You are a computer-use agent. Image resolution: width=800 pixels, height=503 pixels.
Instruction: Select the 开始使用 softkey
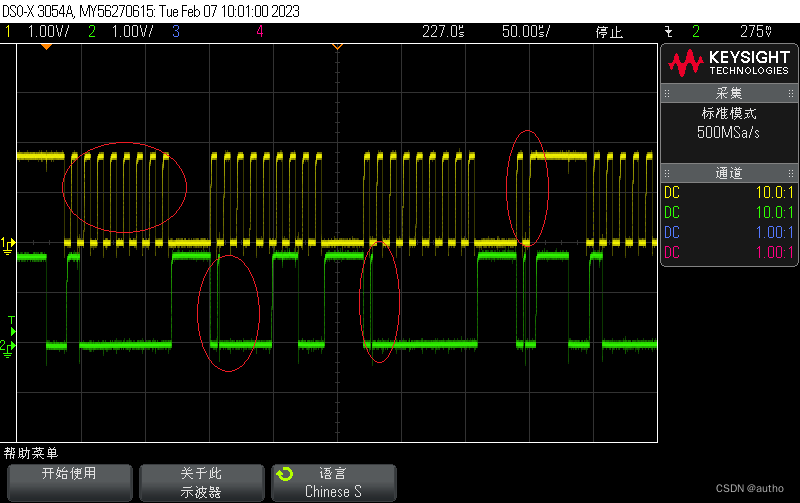click(x=69, y=483)
